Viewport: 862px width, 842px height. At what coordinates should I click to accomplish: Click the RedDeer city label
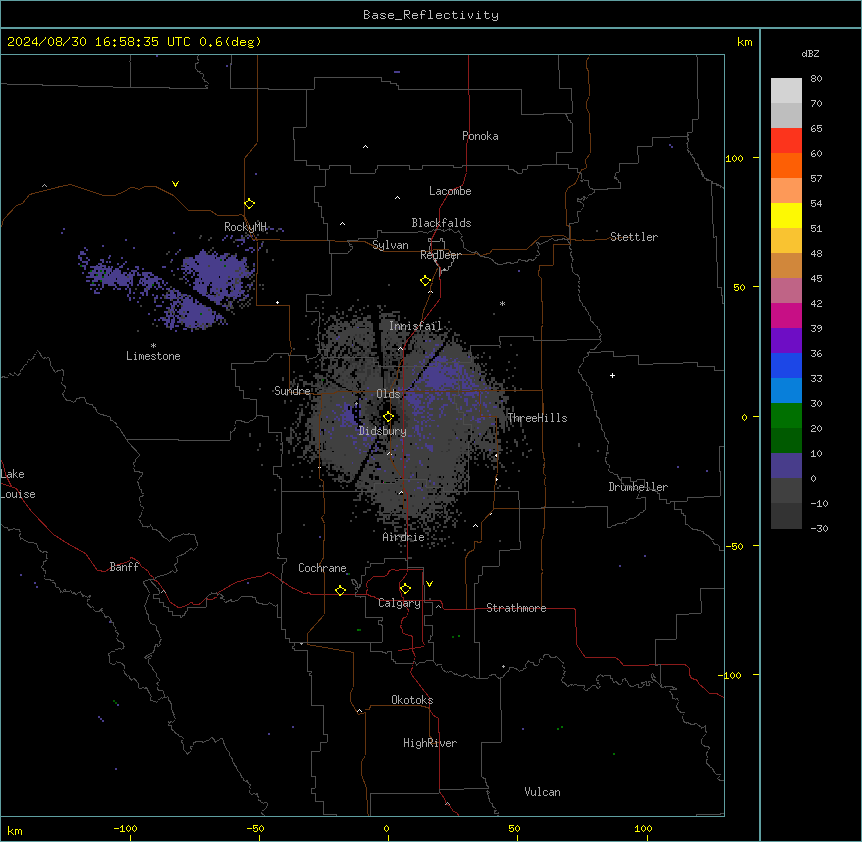coord(440,255)
